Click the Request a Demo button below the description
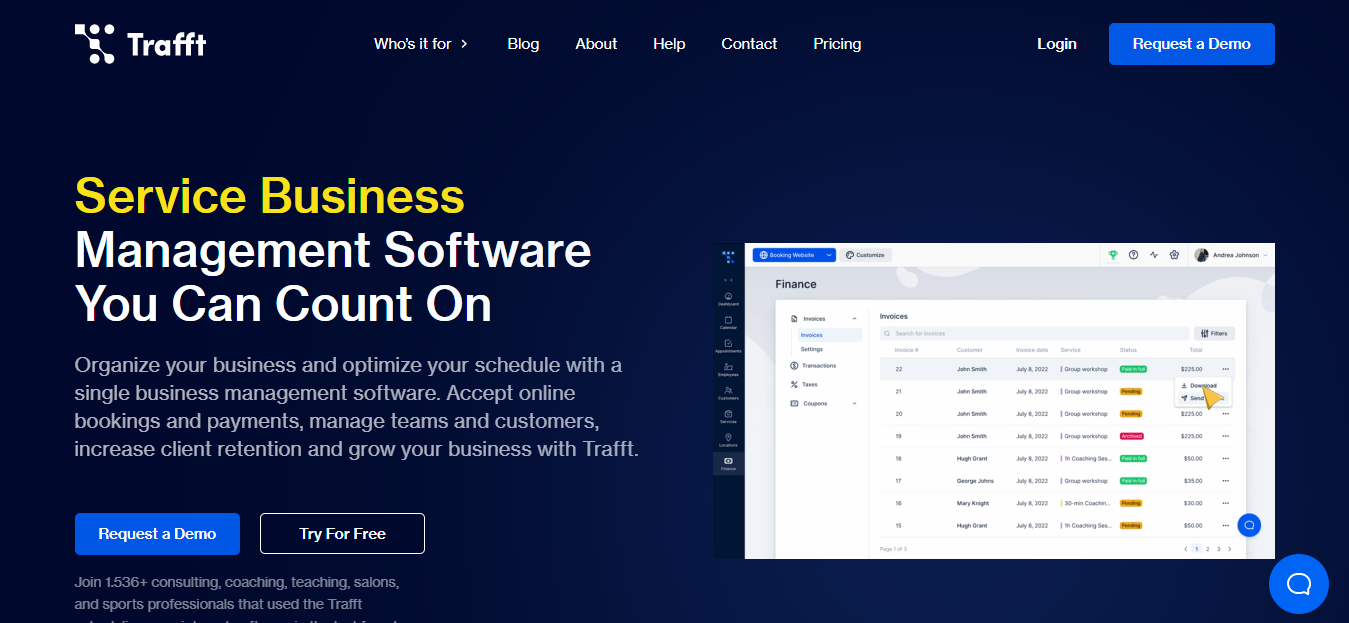The image size is (1349, 623). [157, 534]
